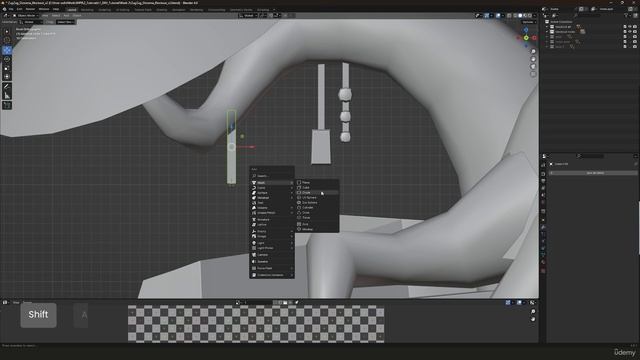
Task: Select the Add Cube tool in the toolbar
Action: coord(7,105)
